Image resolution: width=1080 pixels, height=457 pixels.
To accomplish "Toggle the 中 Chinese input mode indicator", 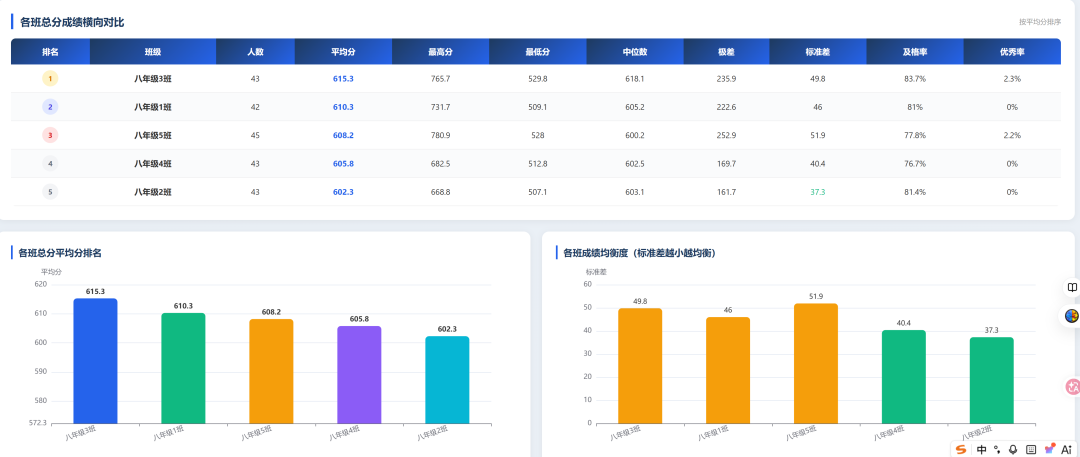I will pyautogui.click(x=982, y=449).
